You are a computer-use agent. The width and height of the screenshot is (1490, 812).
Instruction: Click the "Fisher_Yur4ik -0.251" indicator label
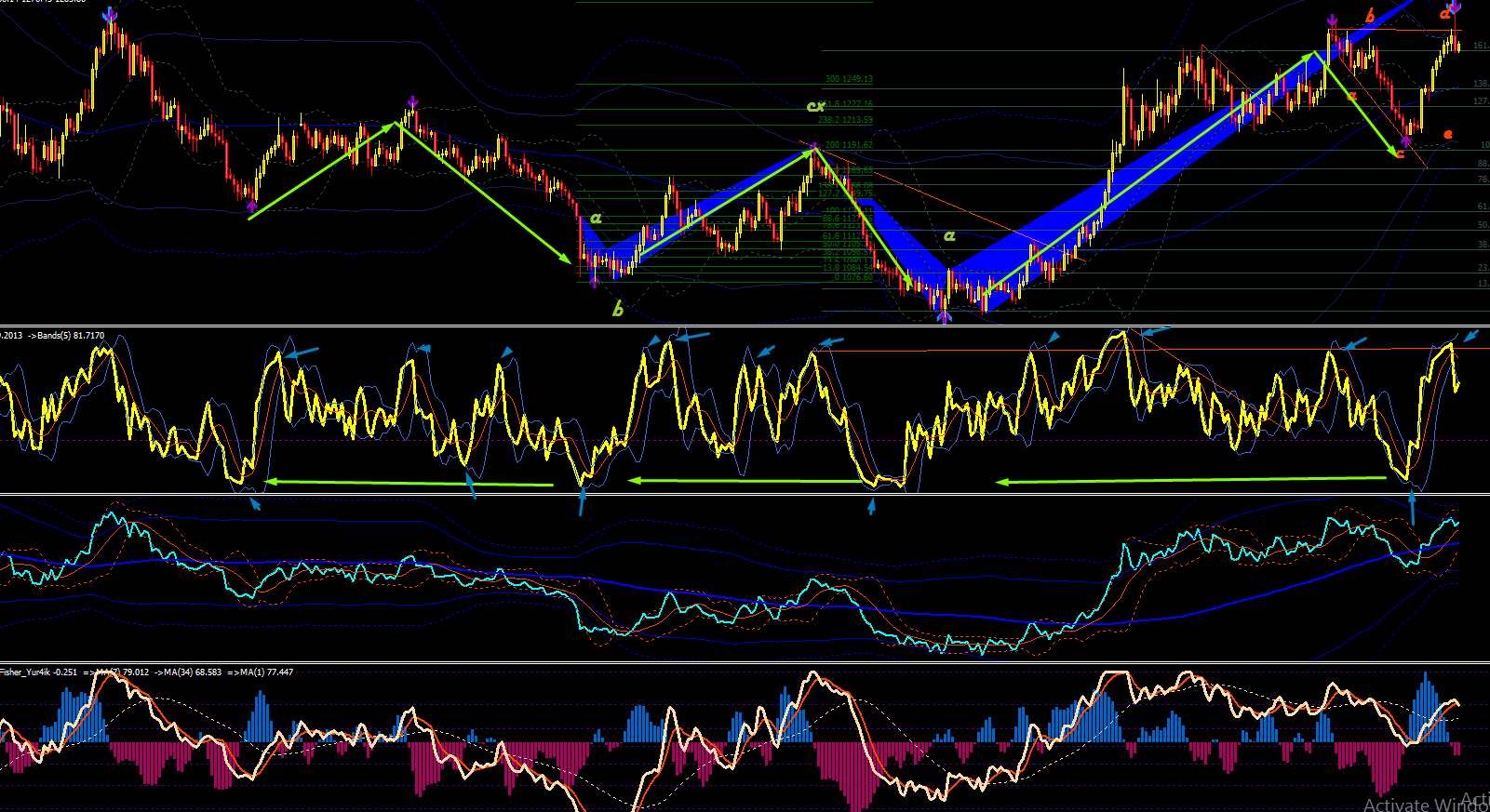click(x=39, y=672)
